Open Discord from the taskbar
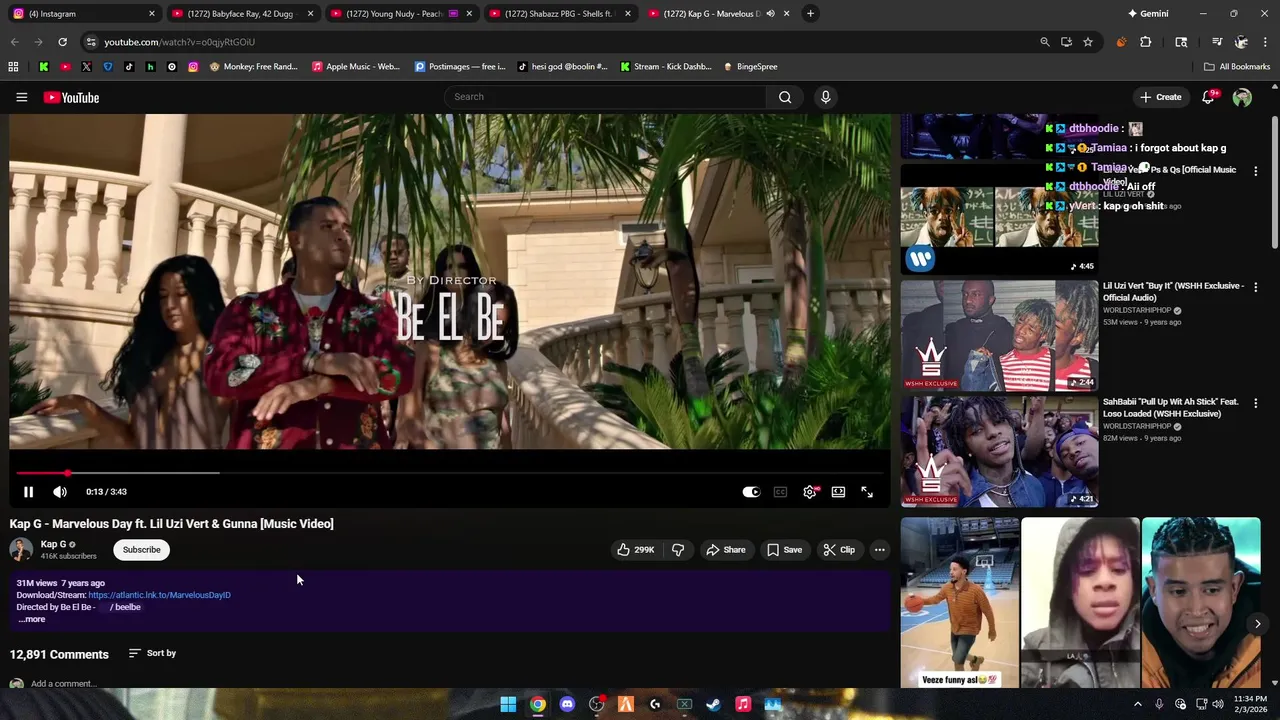The image size is (1280, 720). pyautogui.click(x=567, y=704)
